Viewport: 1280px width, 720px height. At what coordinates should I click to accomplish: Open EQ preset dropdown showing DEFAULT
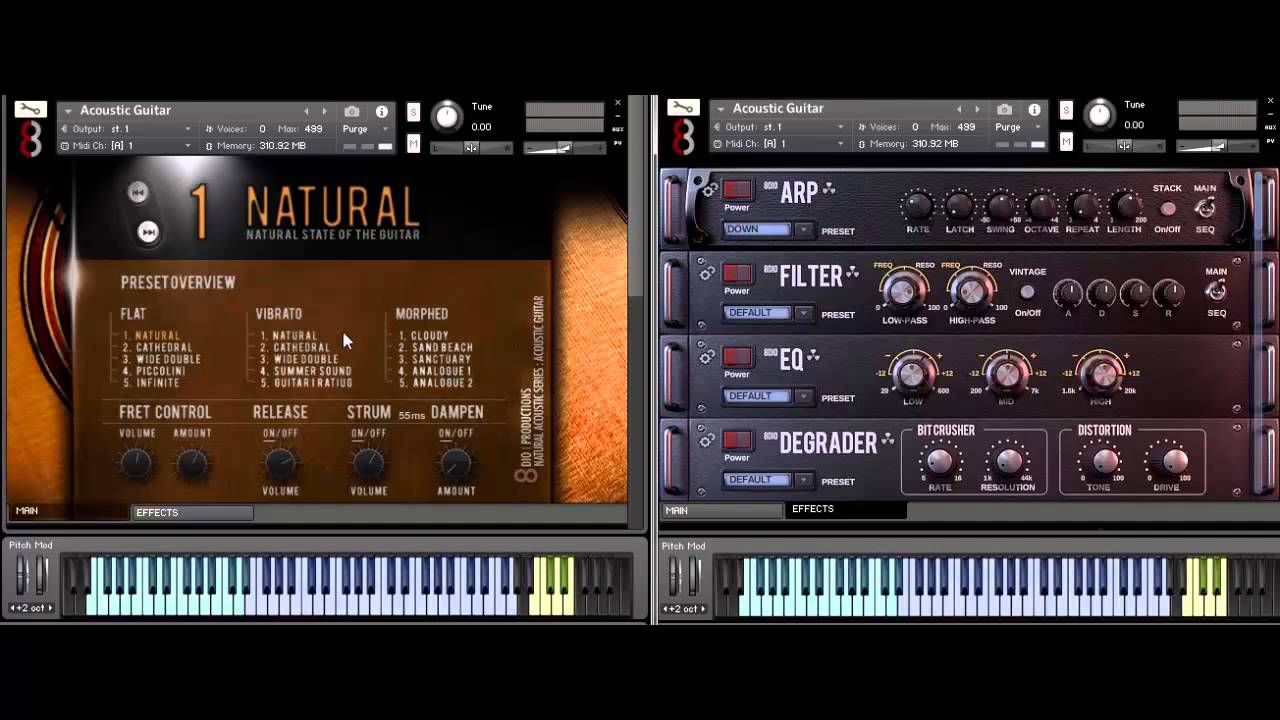(x=768, y=396)
